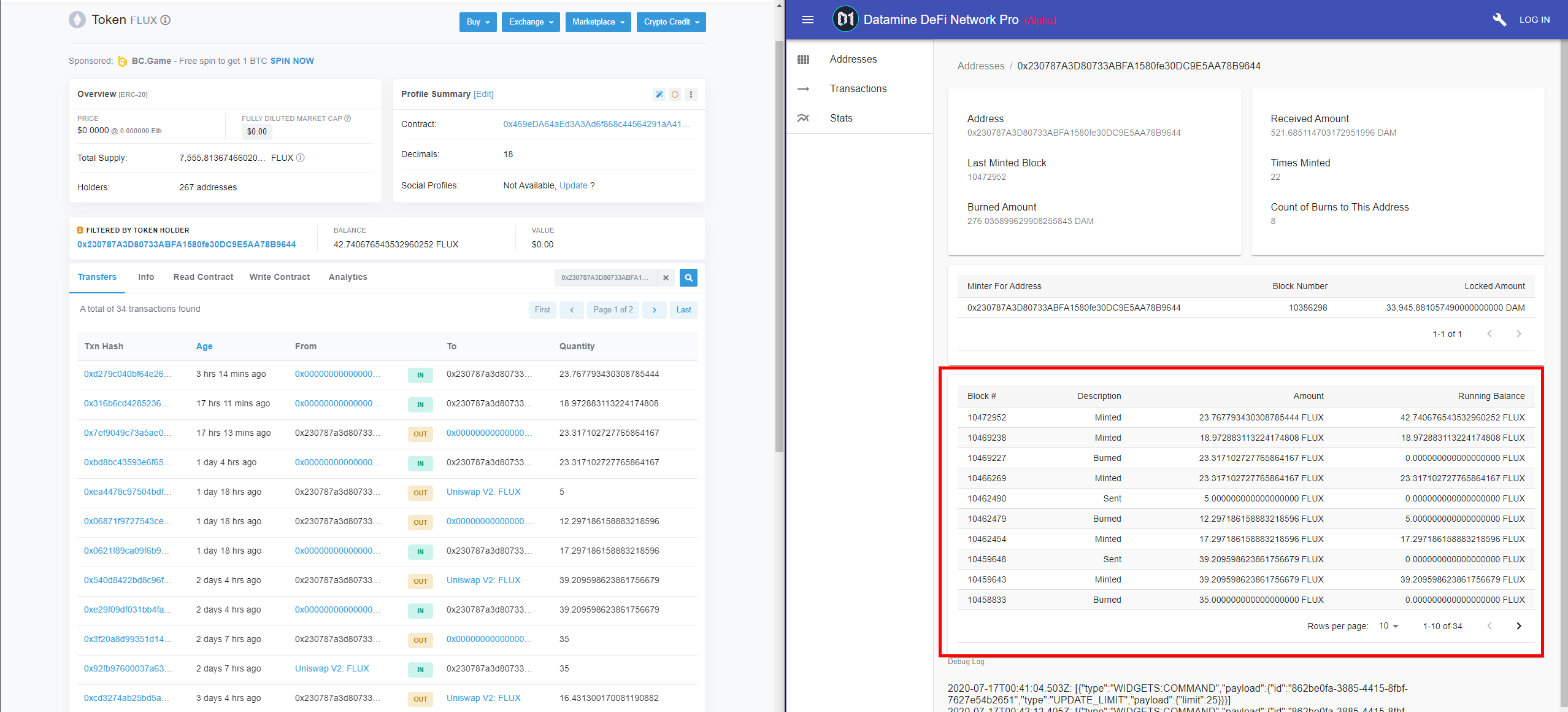This screenshot has height=712, width=1568.
Task: Click the Update social profiles link
Action: [573, 185]
